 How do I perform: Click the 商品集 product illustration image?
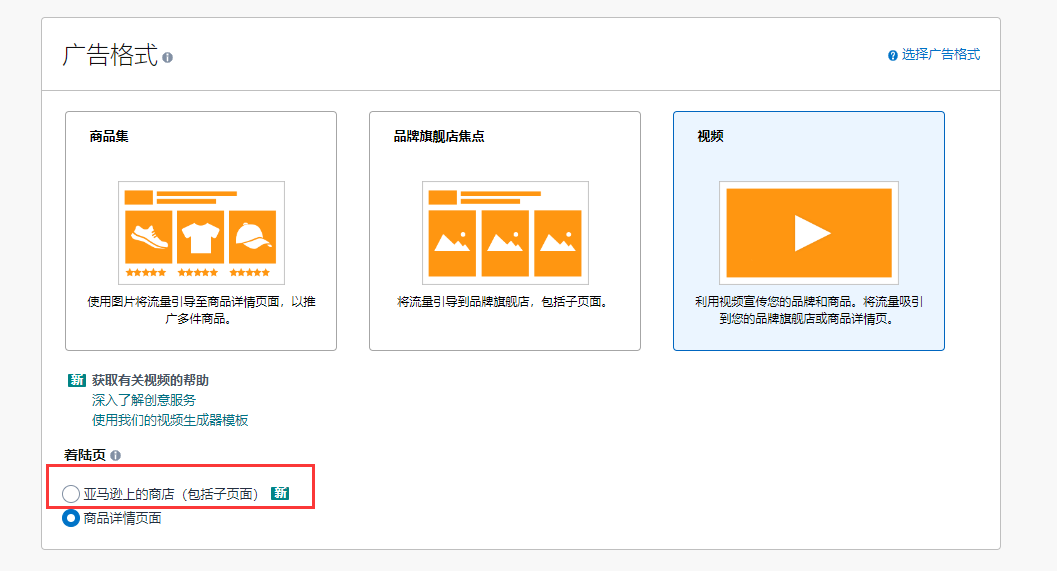coord(201,233)
